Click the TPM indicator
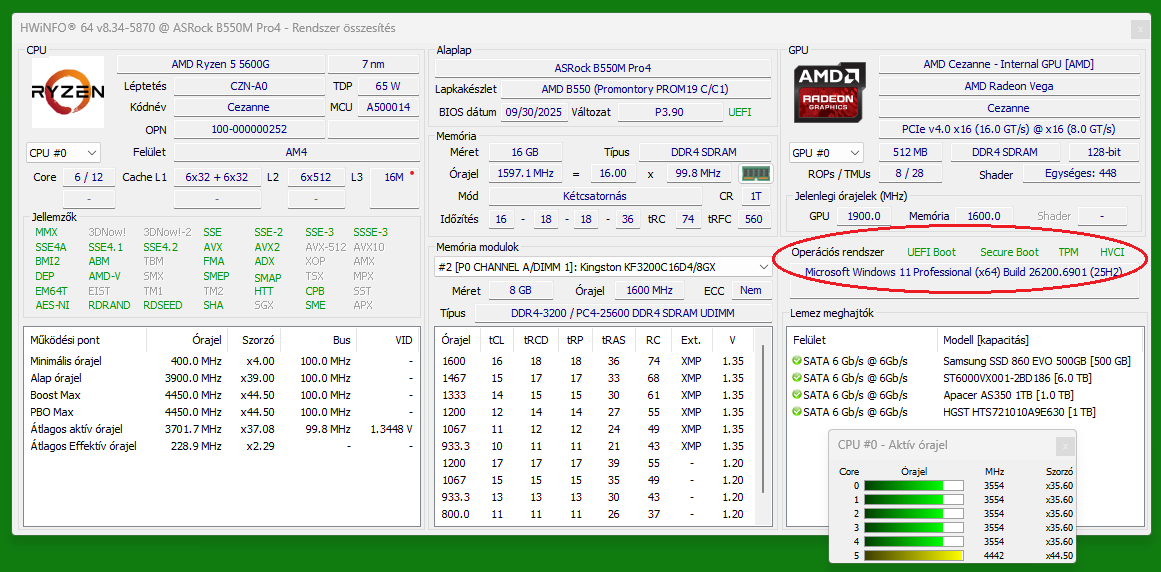Image resolution: width=1161 pixels, height=572 pixels. tap(1068, 253)
